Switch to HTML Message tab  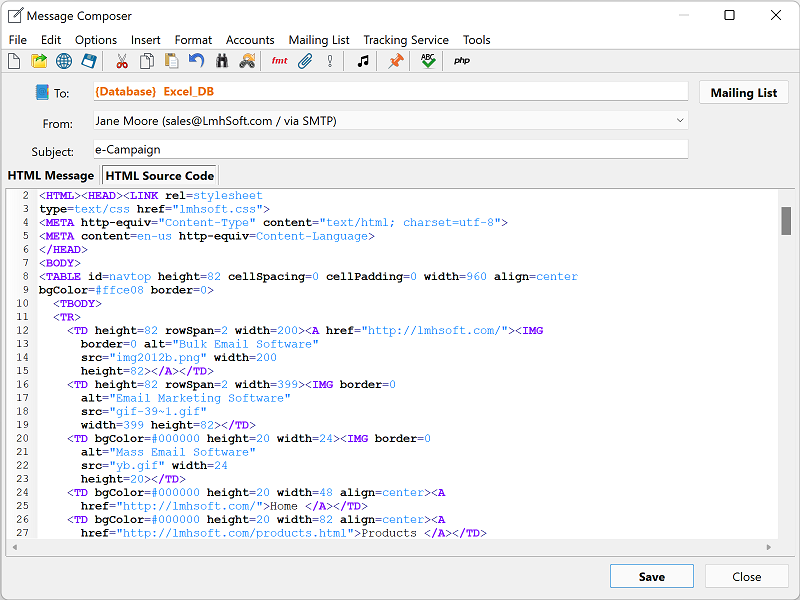pos(51,176)
